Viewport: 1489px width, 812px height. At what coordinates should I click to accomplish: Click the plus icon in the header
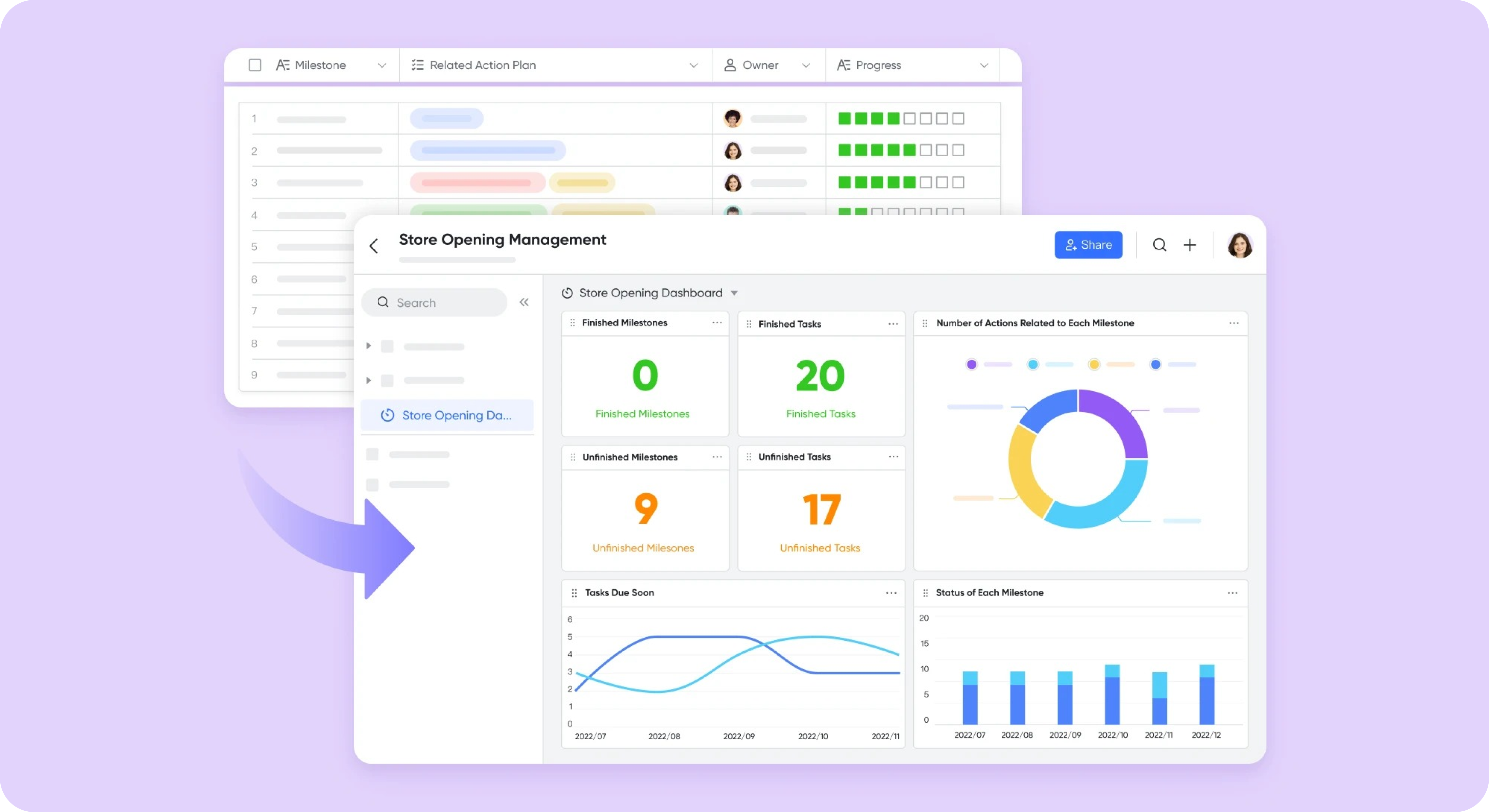point(1190,245)
